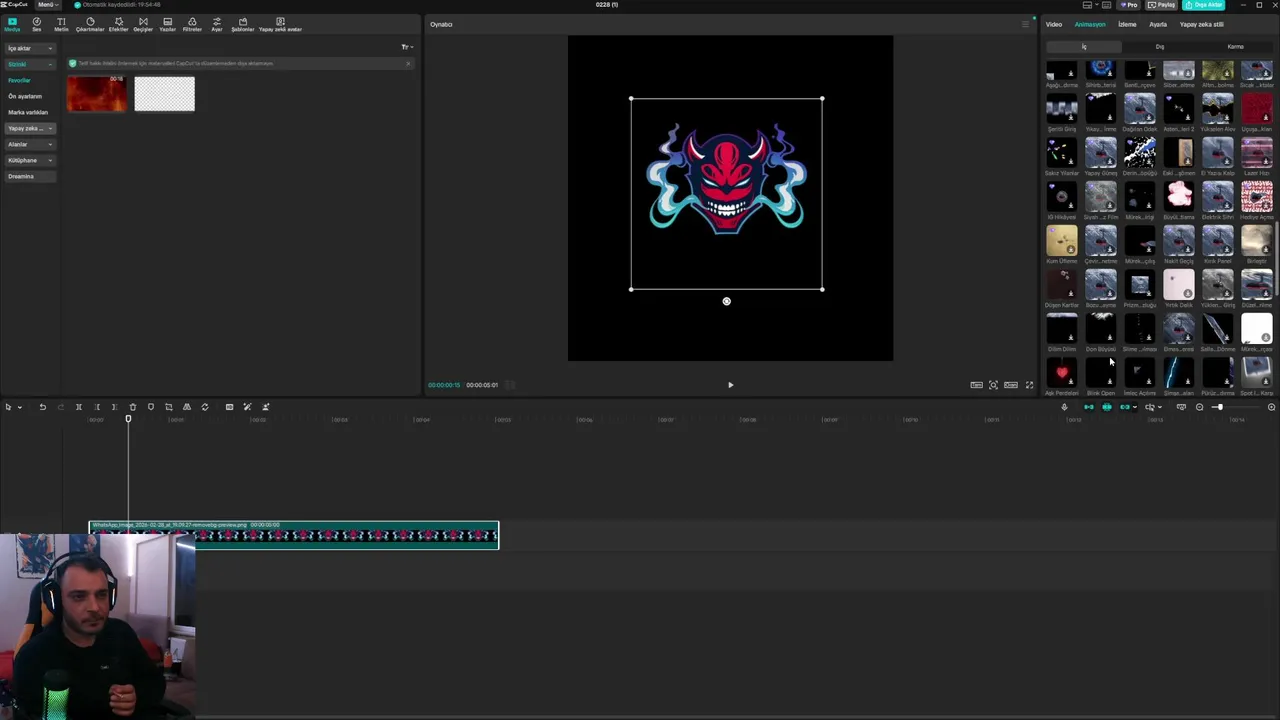Switch to the İzleme tab
1280x720 pixels.
pyautogui.click(x=1127, y=24)
